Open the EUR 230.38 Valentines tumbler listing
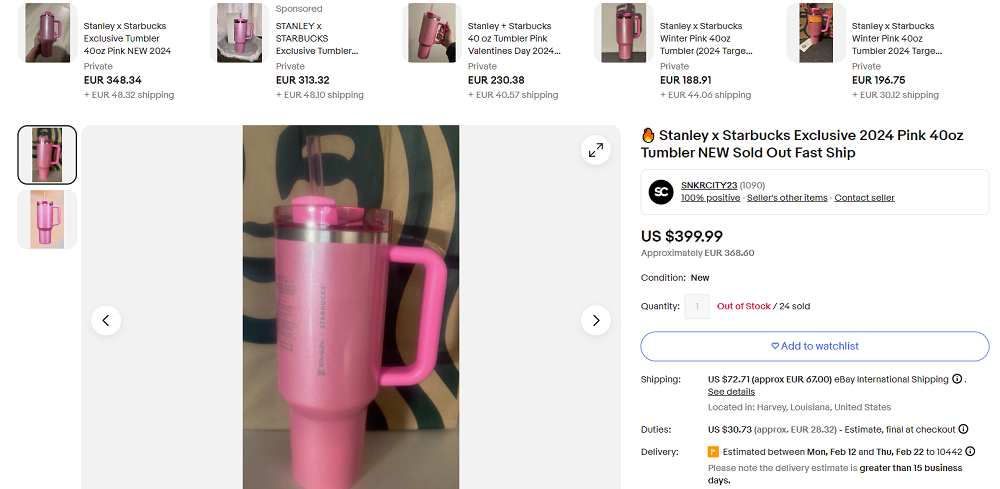Viewport: 1000px width, 489px height. pyautogui.click(x=509, y=38)
